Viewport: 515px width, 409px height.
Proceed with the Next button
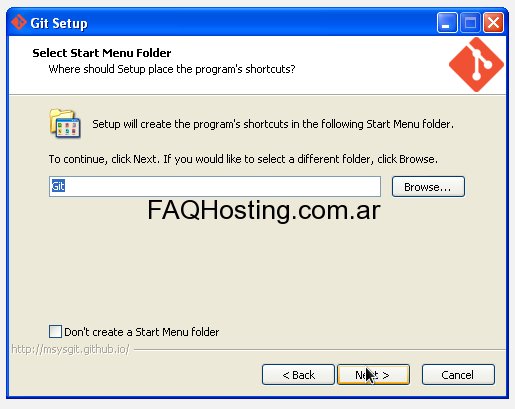pyautogui.click(x=373, y=375)
